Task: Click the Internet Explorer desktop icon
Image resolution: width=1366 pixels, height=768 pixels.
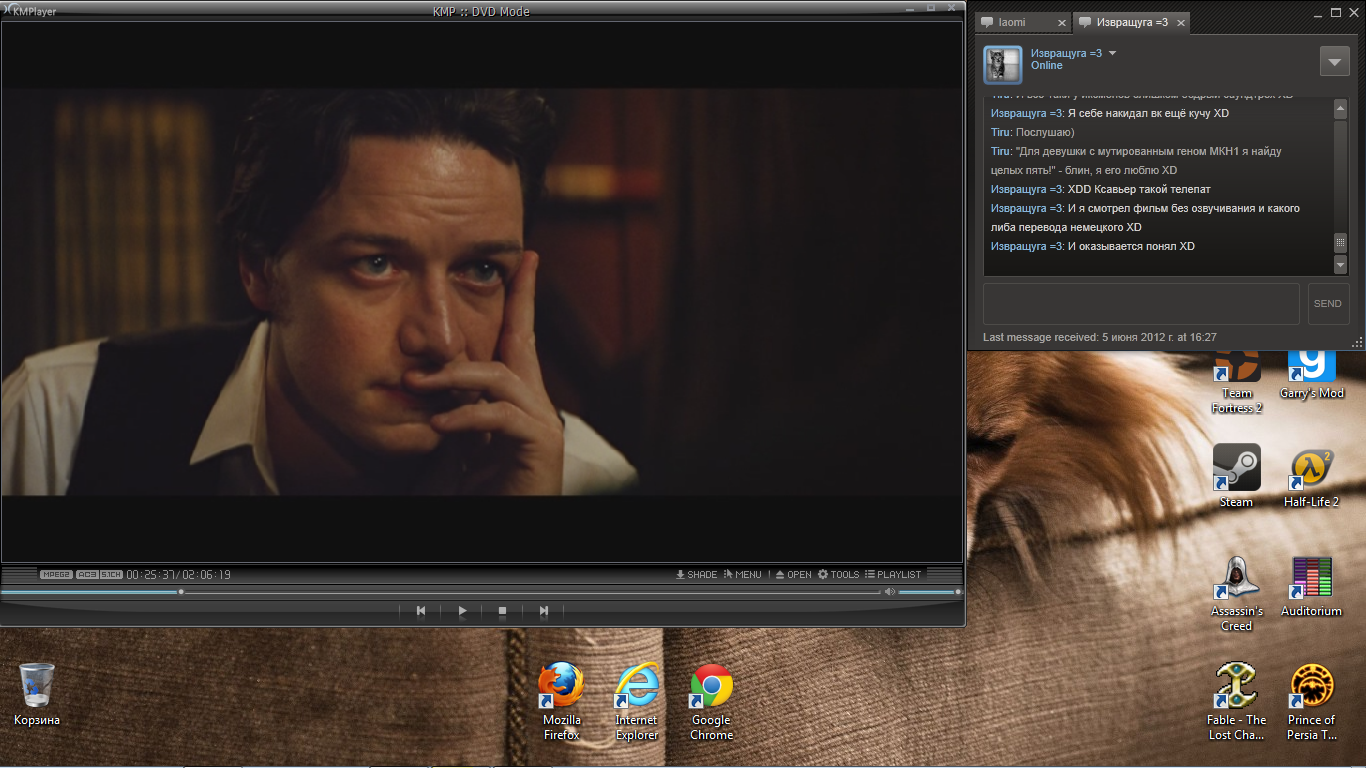Action: point(637,702)
